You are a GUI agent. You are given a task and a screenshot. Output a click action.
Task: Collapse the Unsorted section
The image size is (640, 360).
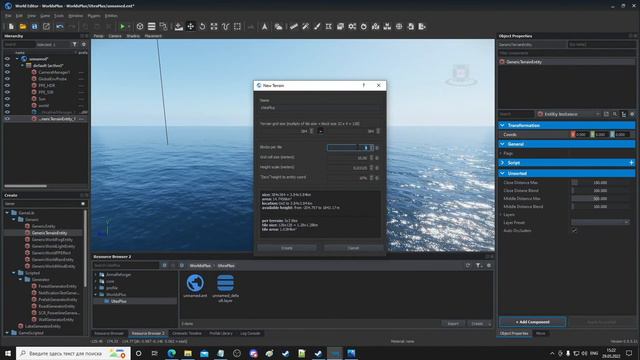pyautogui.click(x=502, y=173)
